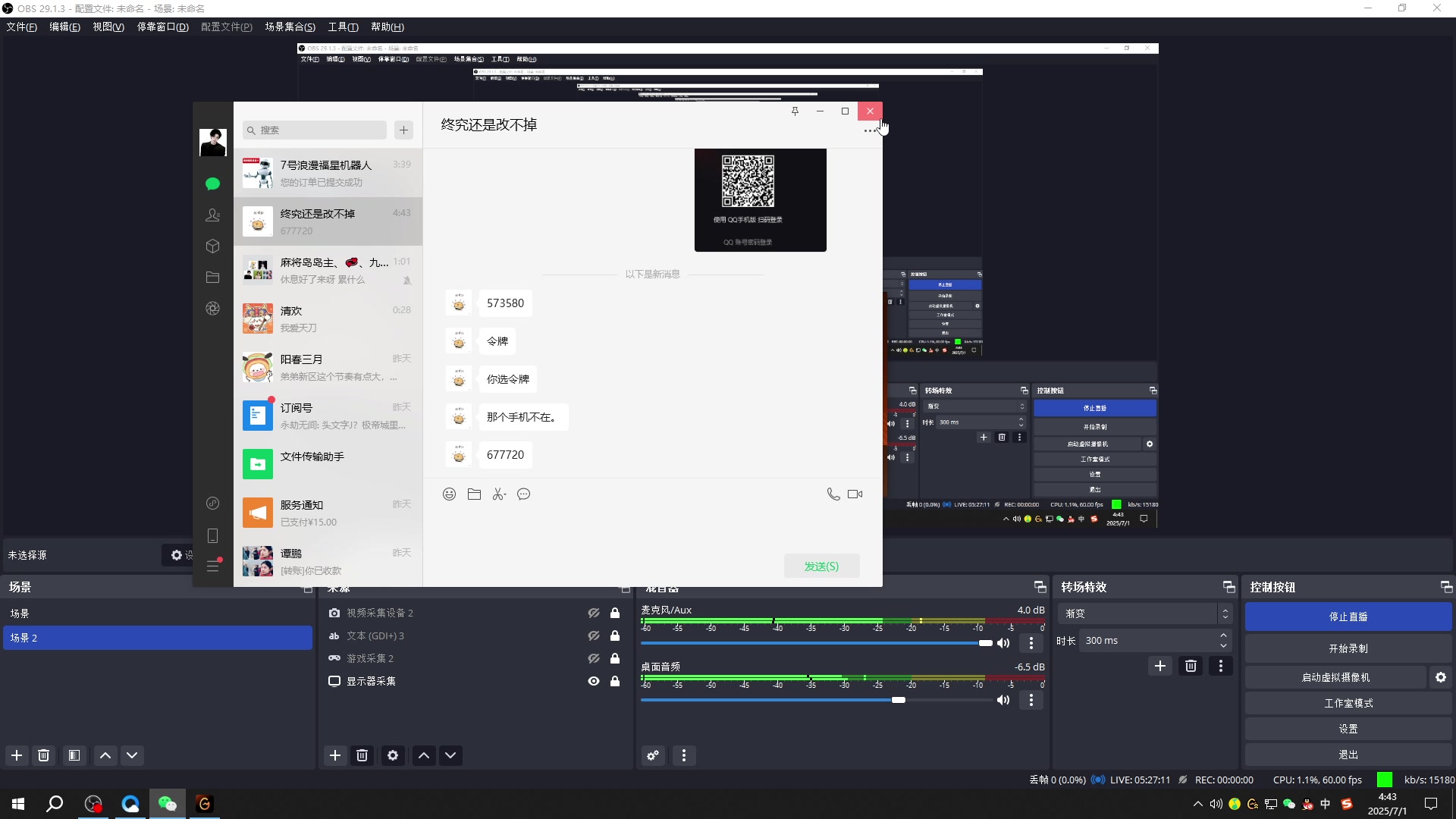
Task: Move scene up arrow
Action: click(105, 755)
